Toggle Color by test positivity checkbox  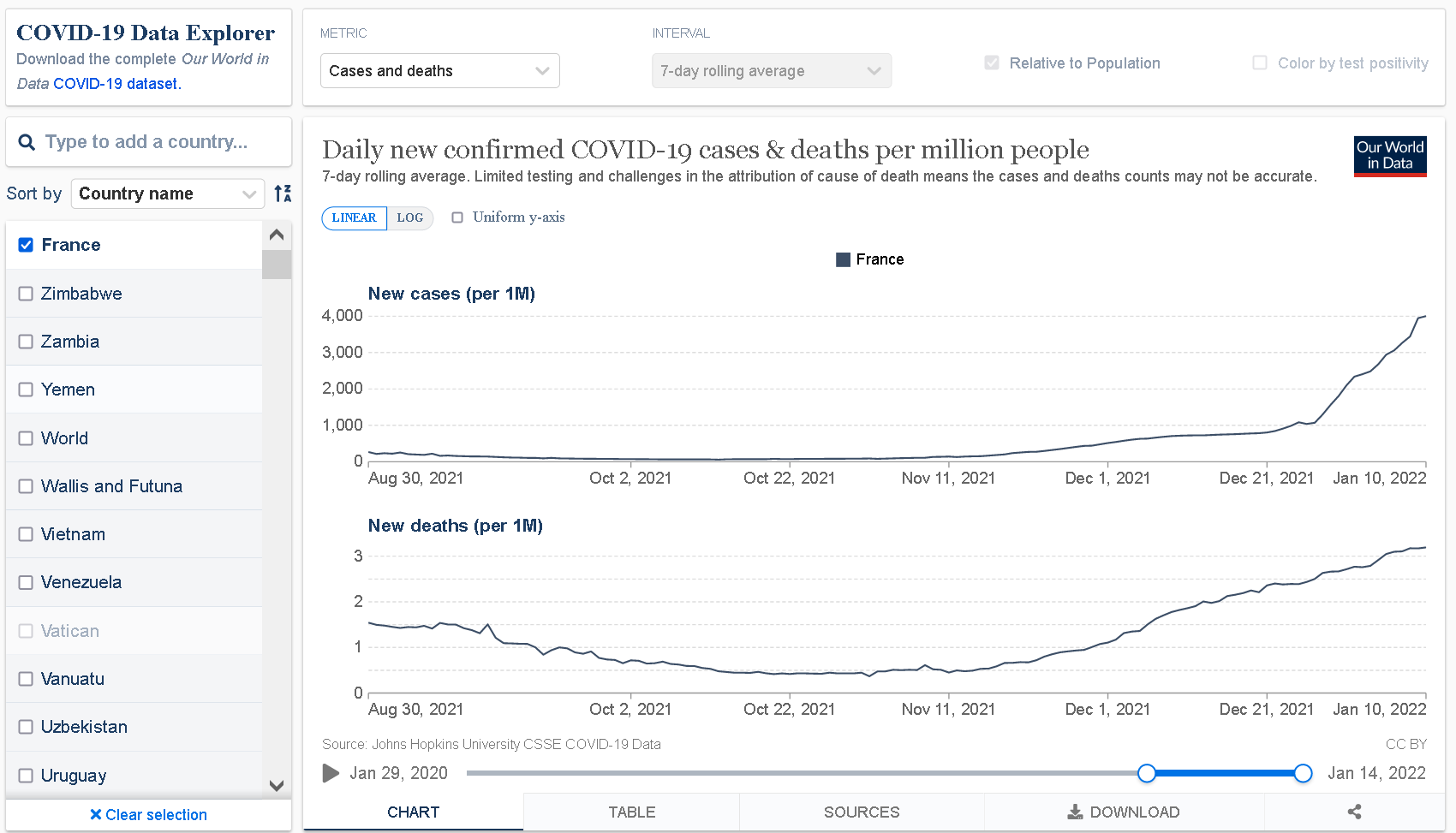click(1260, 62)
